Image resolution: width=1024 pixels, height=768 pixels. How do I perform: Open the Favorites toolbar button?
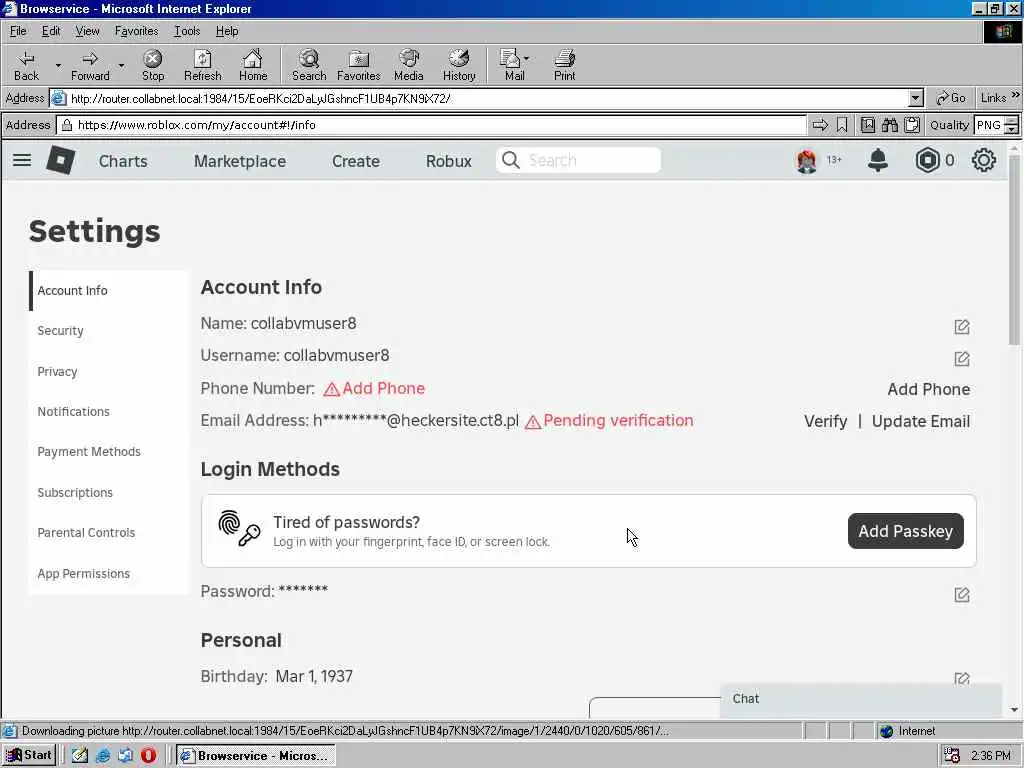(359, 65)
